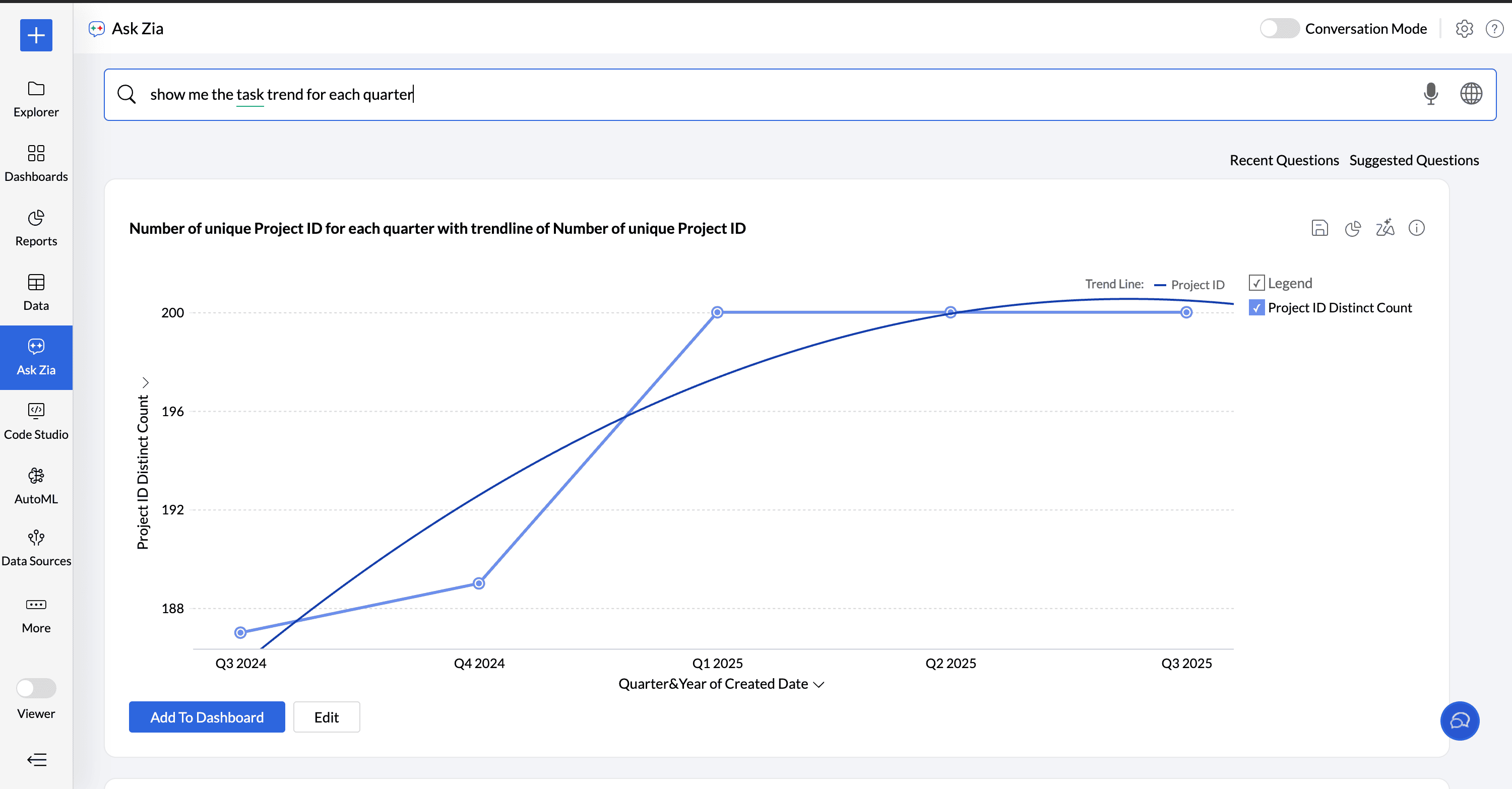The image size is (1512, 789).
Task: Collapse the left sidebar menu
Action: (x=36, y=760)
